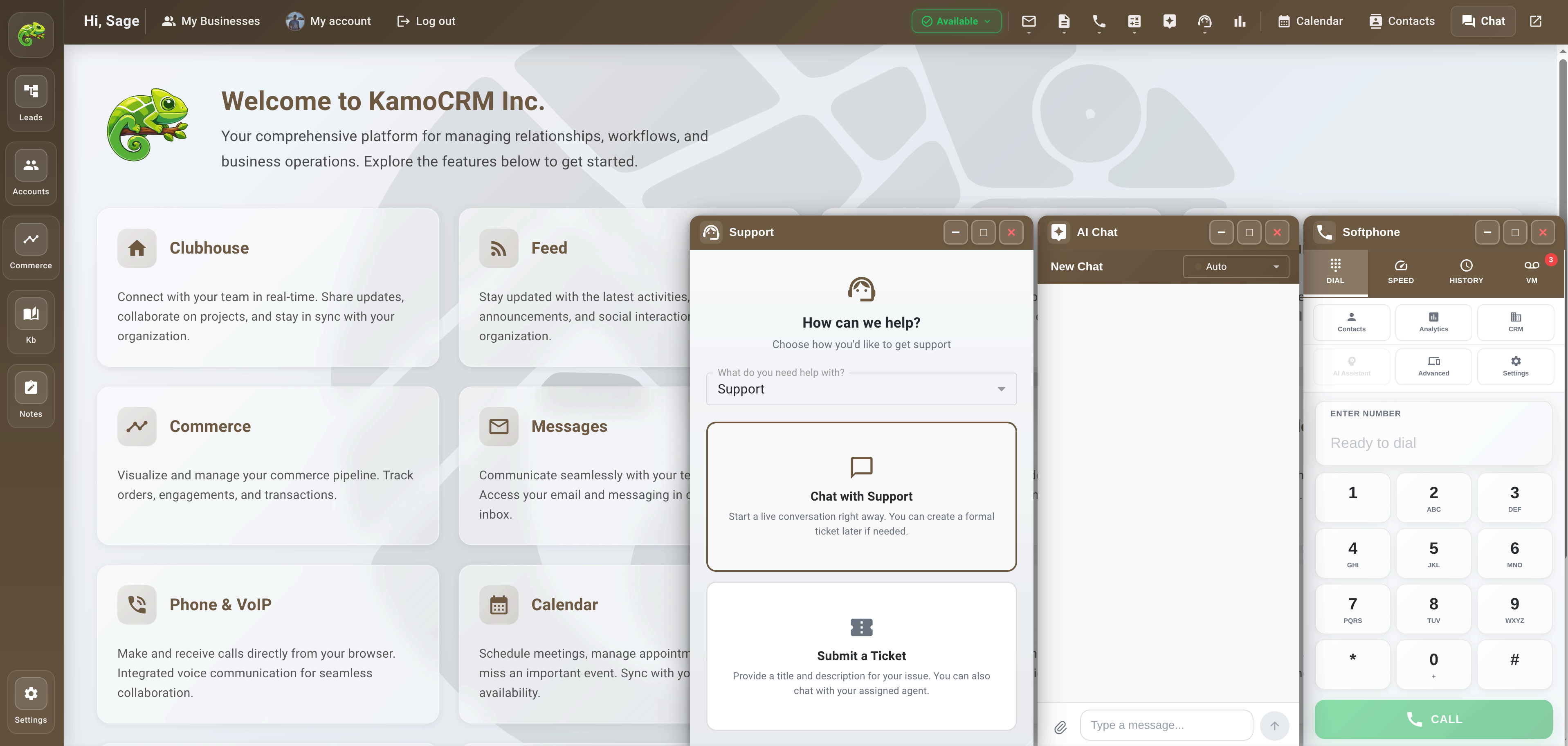Dial the star key on keypad
Image resolution: width=1568 pixels, height=746 pixels.
pyautogui.click(x=1352, y=665)
